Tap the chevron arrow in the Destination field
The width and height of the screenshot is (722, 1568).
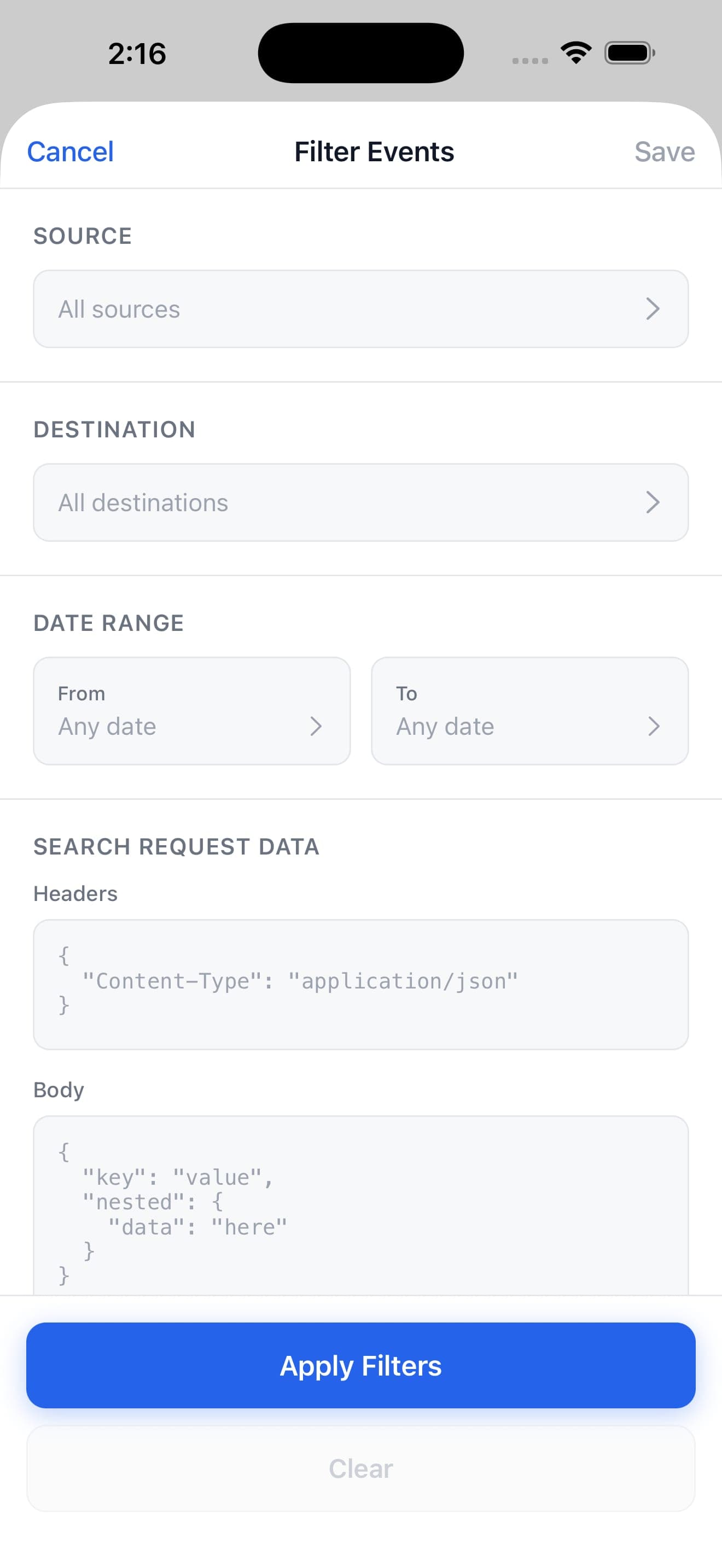pos(653,503)
